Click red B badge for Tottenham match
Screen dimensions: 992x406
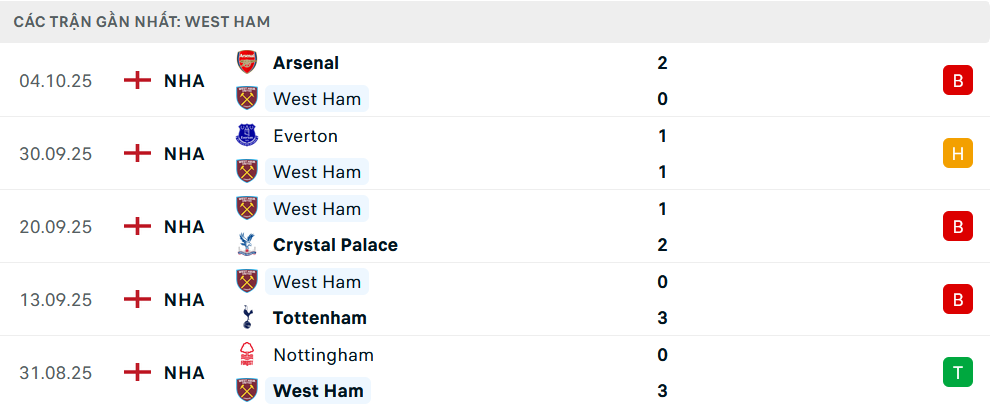[x=957, y=299]
